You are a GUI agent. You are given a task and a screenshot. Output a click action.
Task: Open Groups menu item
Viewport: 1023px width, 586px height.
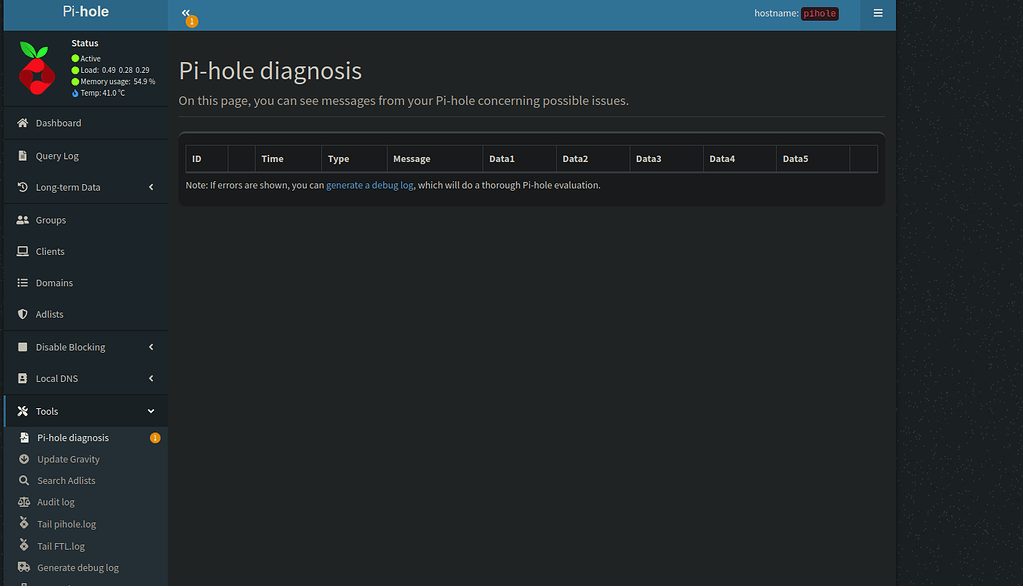tap(85, 220)
